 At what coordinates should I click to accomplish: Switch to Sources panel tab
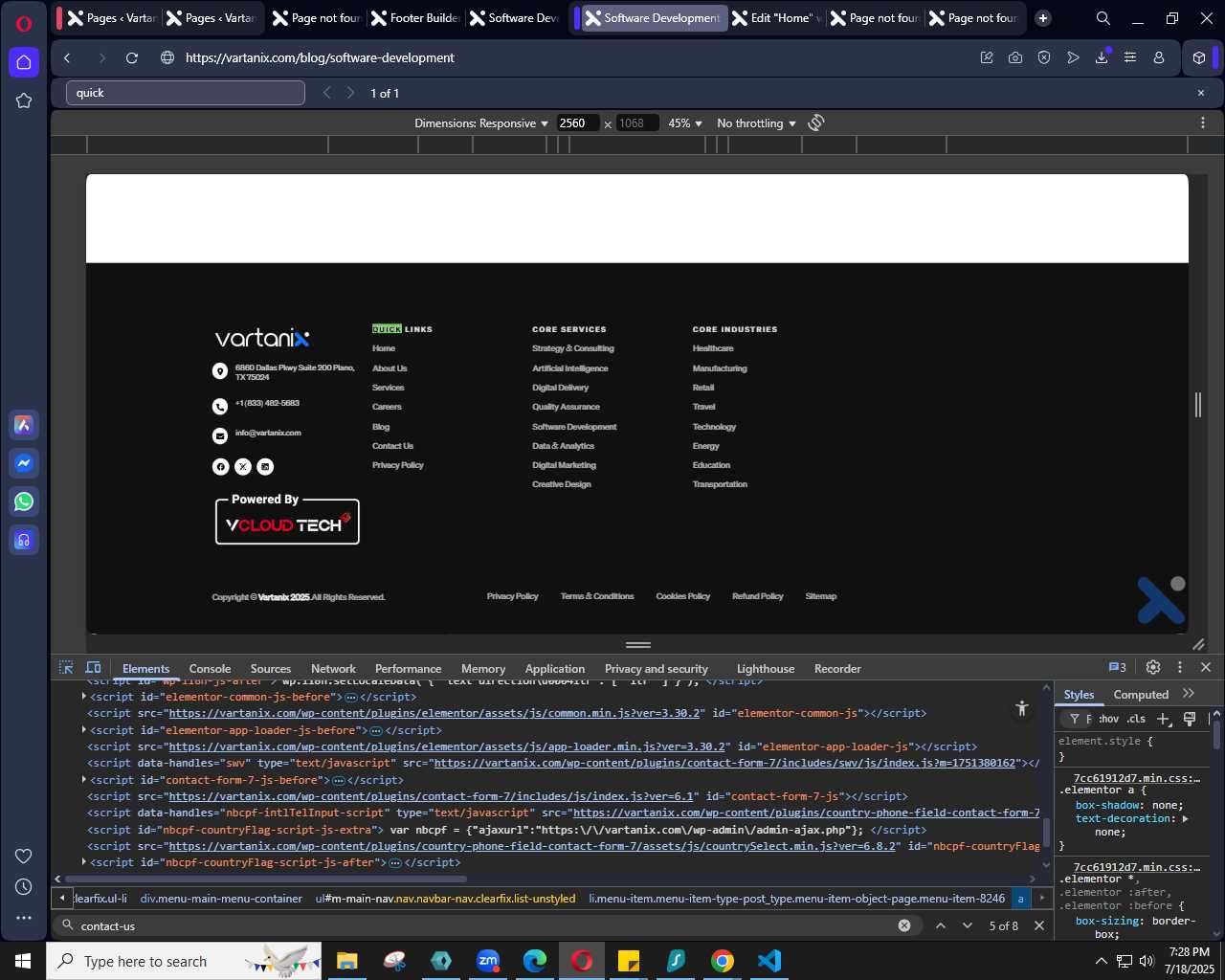(271, 669)
